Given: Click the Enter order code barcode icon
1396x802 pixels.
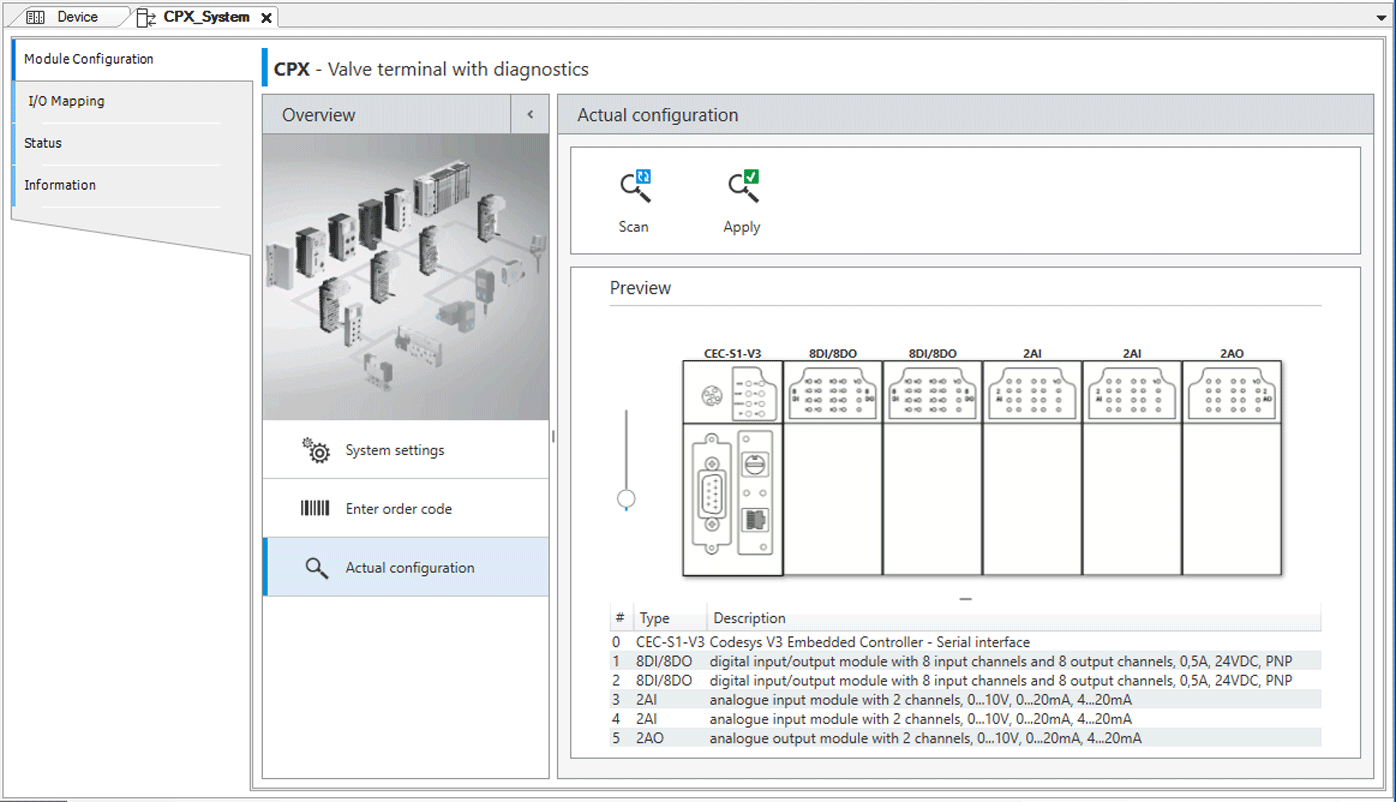Looking at the screenshot, I should pyautogui.click(x=315, y=508).
